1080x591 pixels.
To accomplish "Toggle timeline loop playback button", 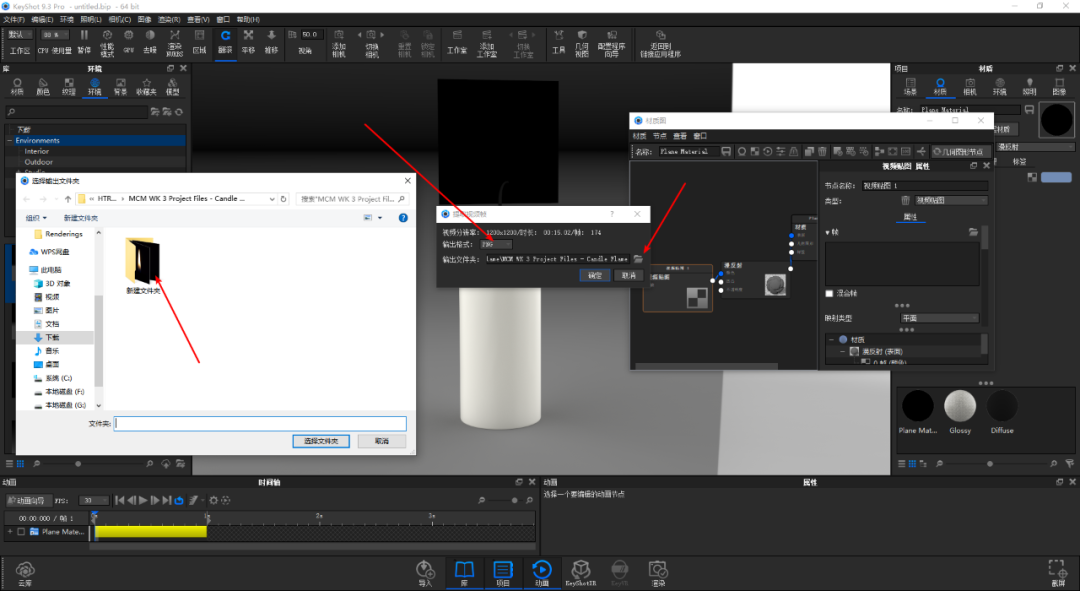I will (x=179, y=500).
